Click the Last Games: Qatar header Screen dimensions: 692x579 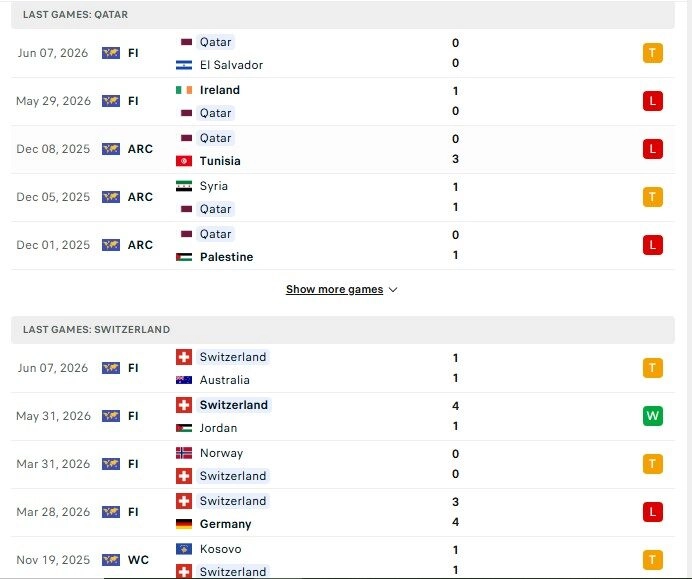tap(343, 15)
